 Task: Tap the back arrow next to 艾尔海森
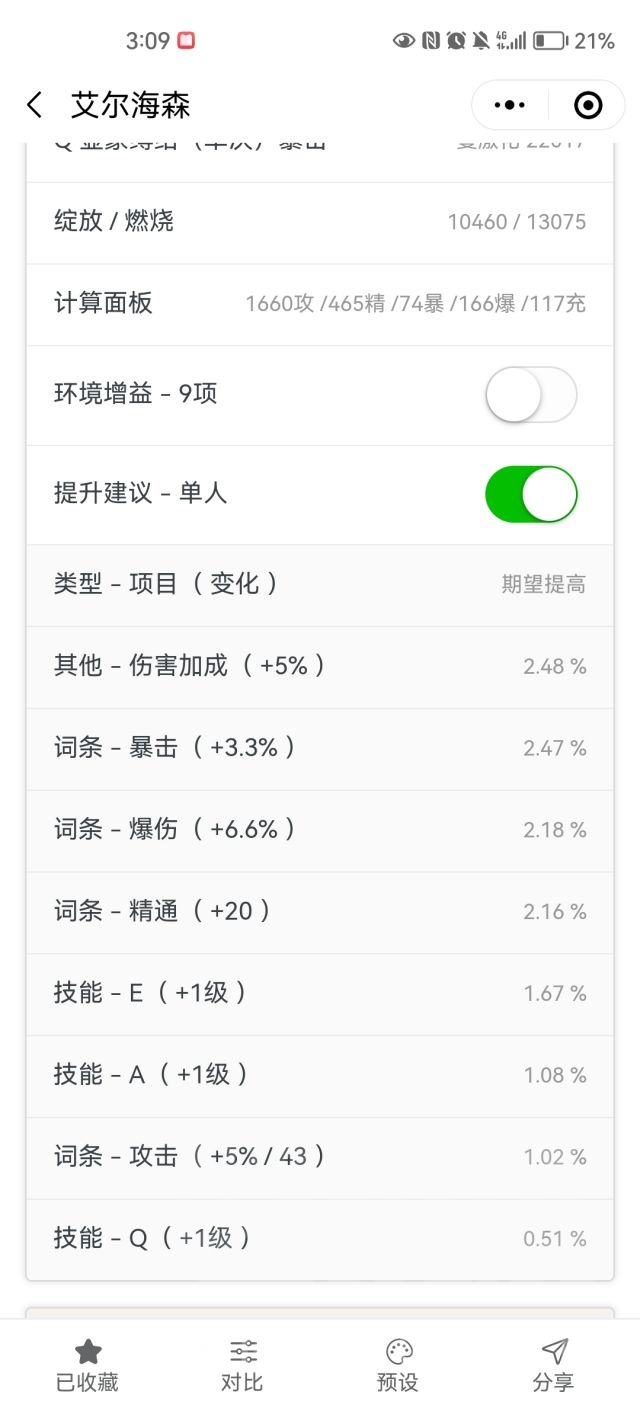coord(35,105)
